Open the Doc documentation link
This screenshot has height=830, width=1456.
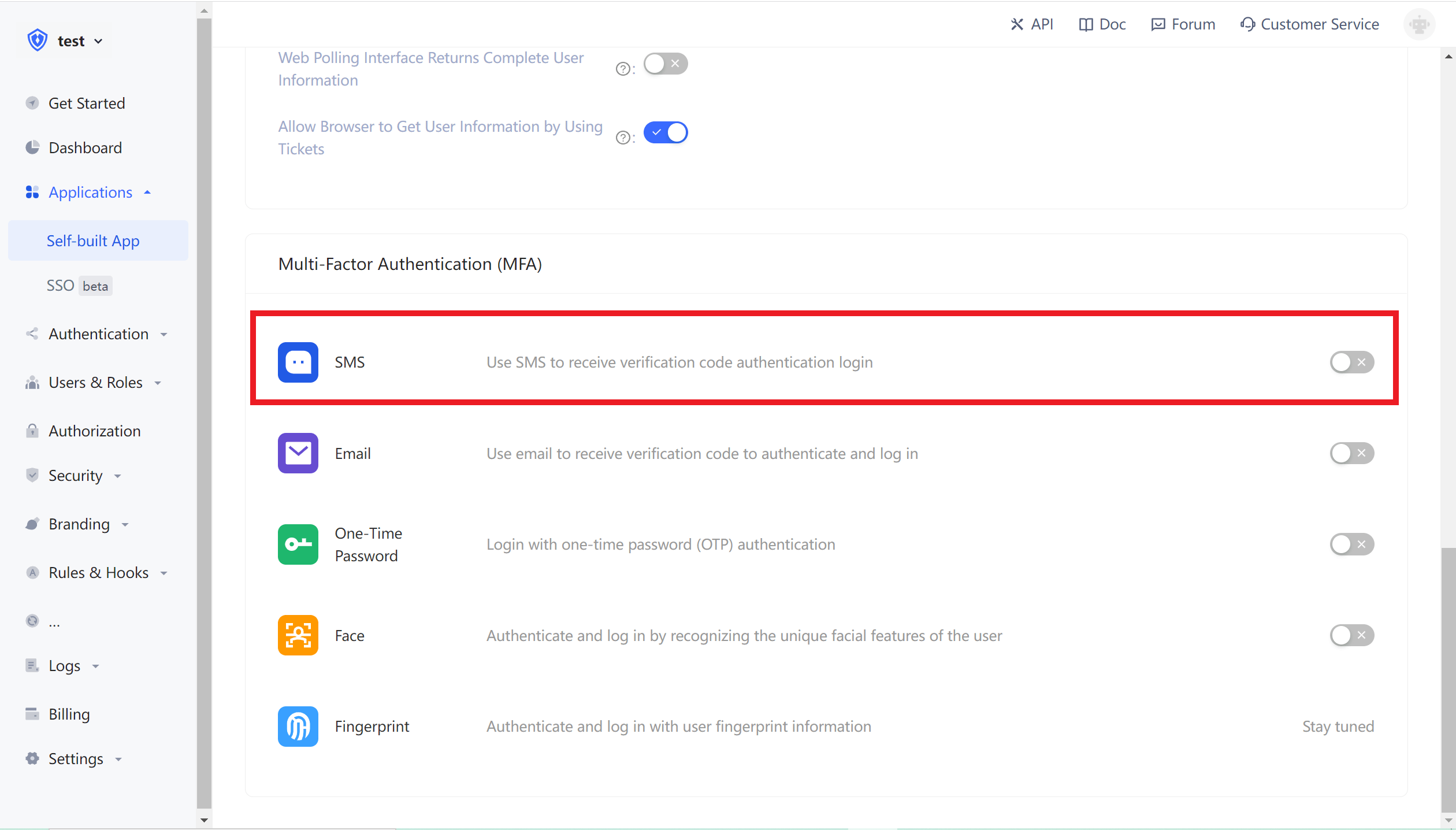[x=1101, y=24]
